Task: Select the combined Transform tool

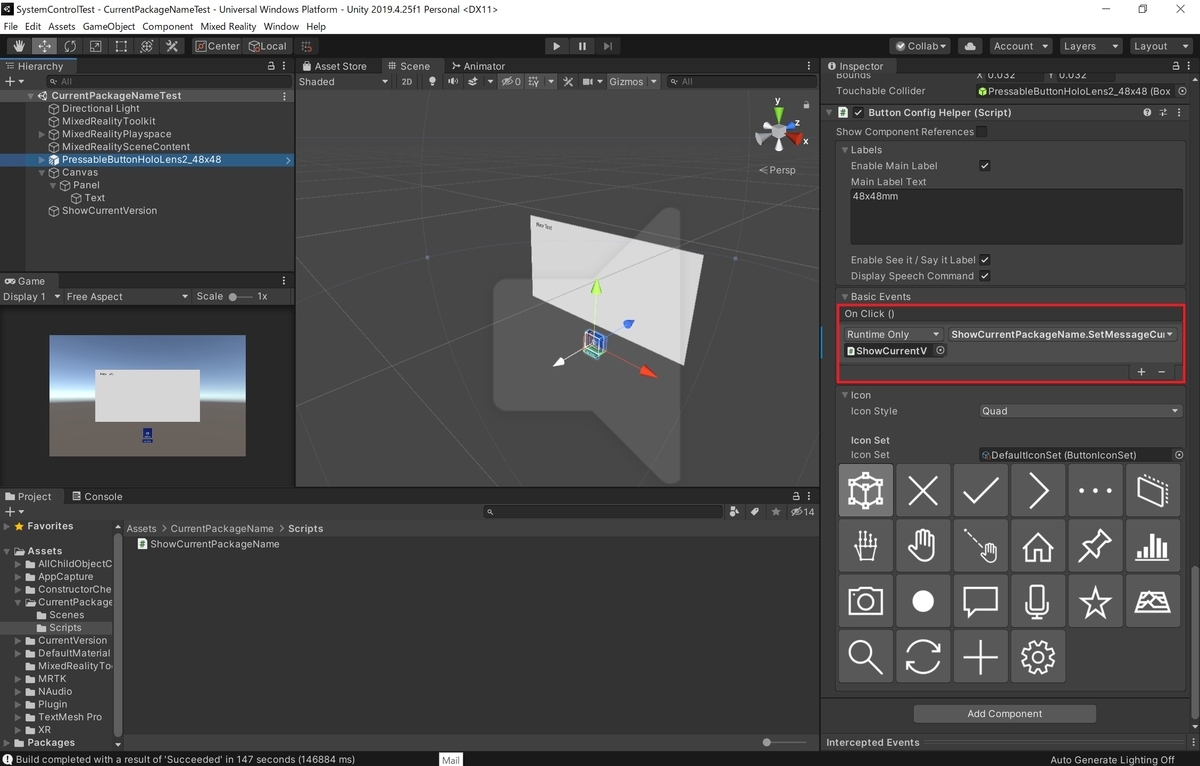Action: (146, 46)
